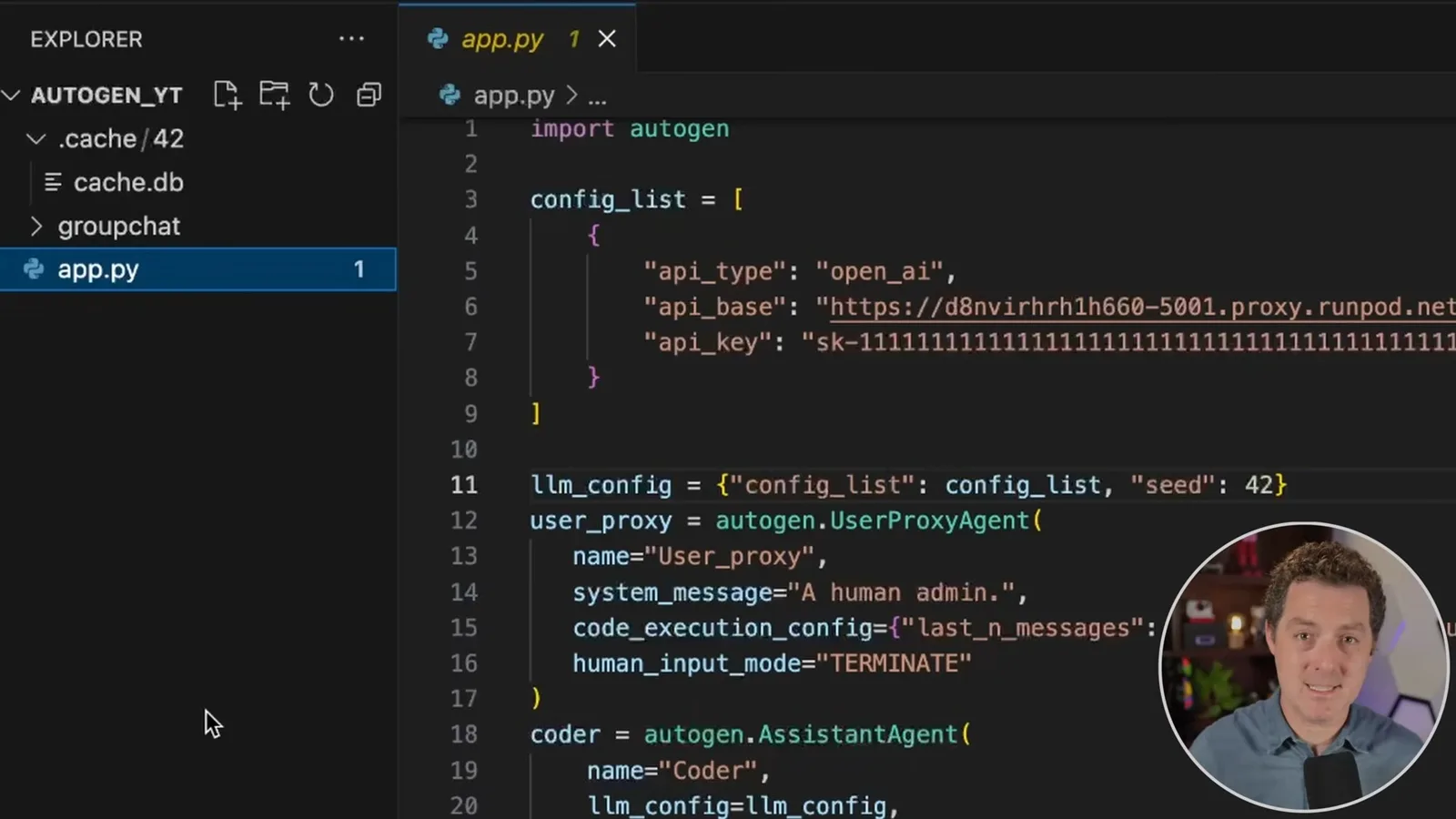This screenshot has height=819, width=1456.
Task: Expand the groupchat folder
Action: 36,226
